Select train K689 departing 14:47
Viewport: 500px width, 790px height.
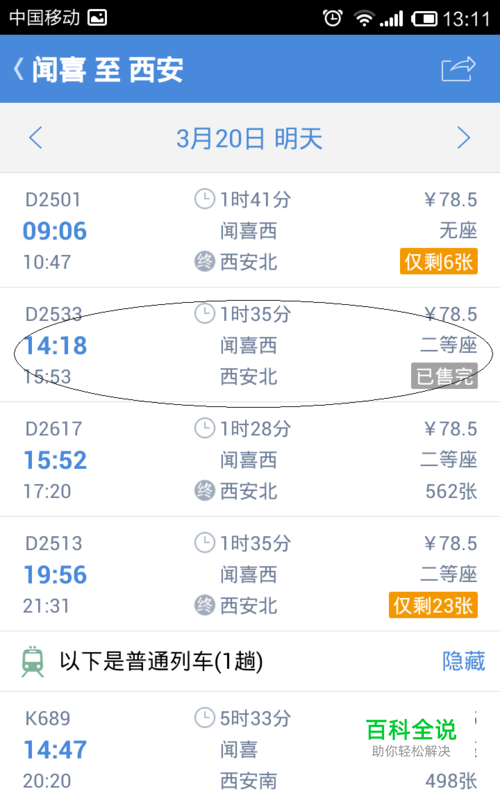[x=250, y=741]
